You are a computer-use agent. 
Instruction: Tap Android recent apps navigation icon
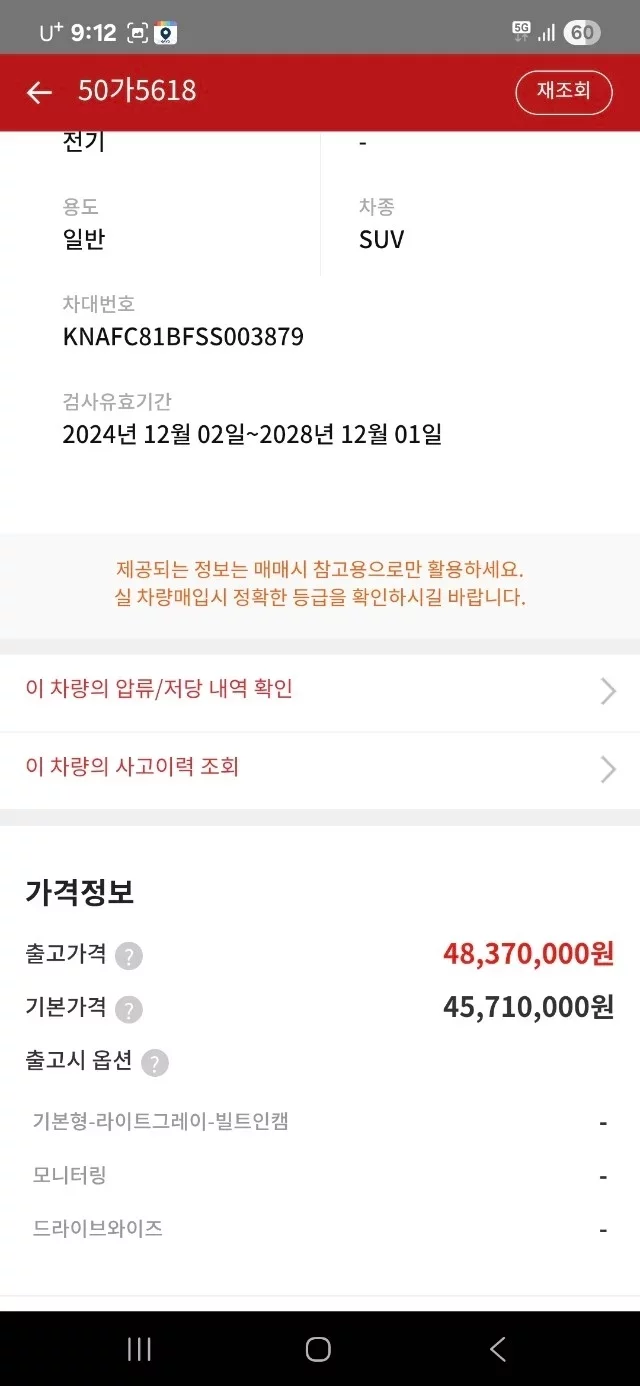[x=139, y=1349]
